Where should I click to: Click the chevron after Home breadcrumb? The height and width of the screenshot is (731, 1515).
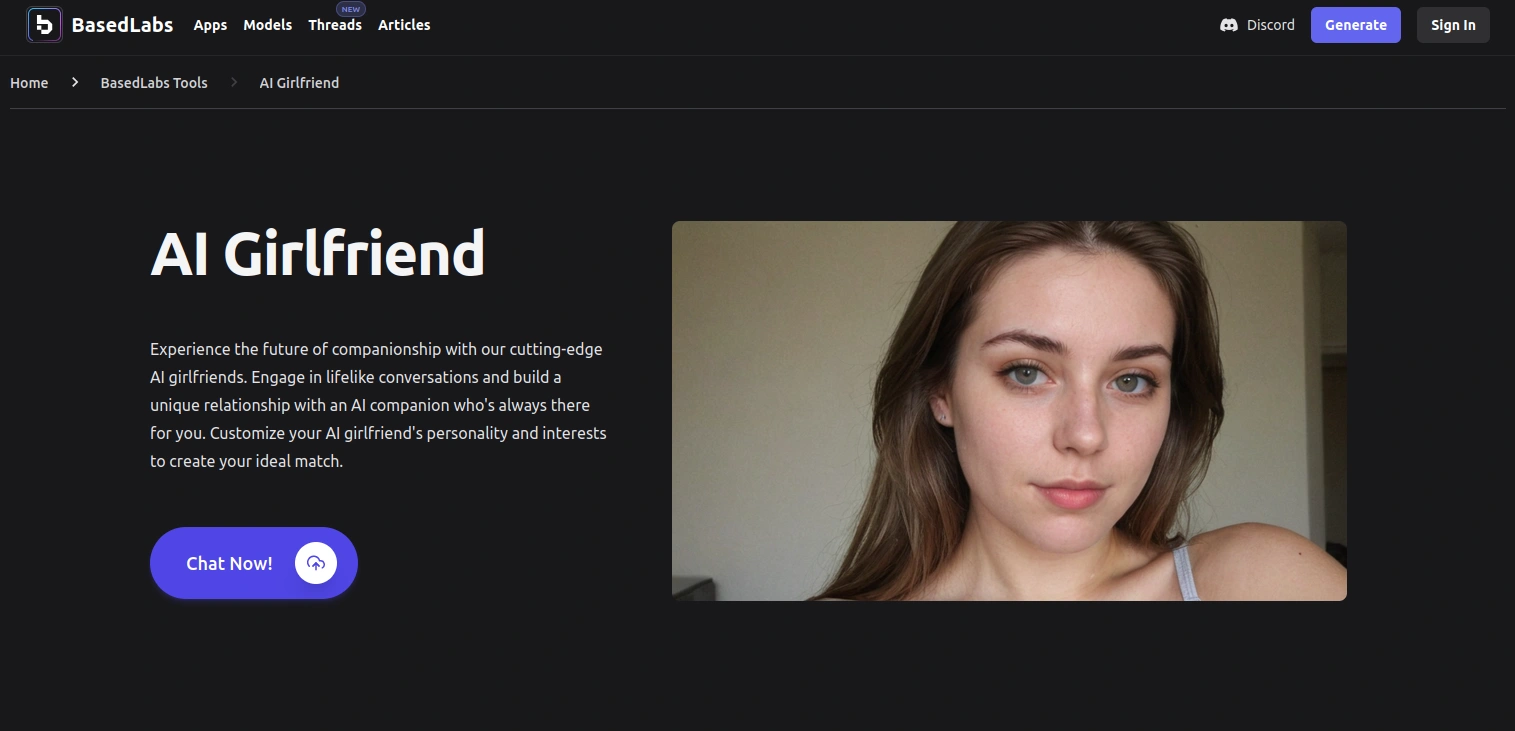75,82
